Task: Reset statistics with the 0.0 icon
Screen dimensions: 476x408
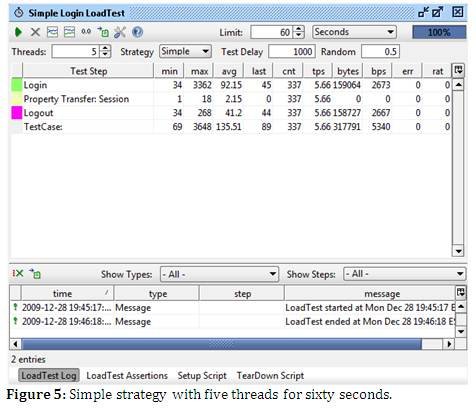Action: (x=86, y=32)
